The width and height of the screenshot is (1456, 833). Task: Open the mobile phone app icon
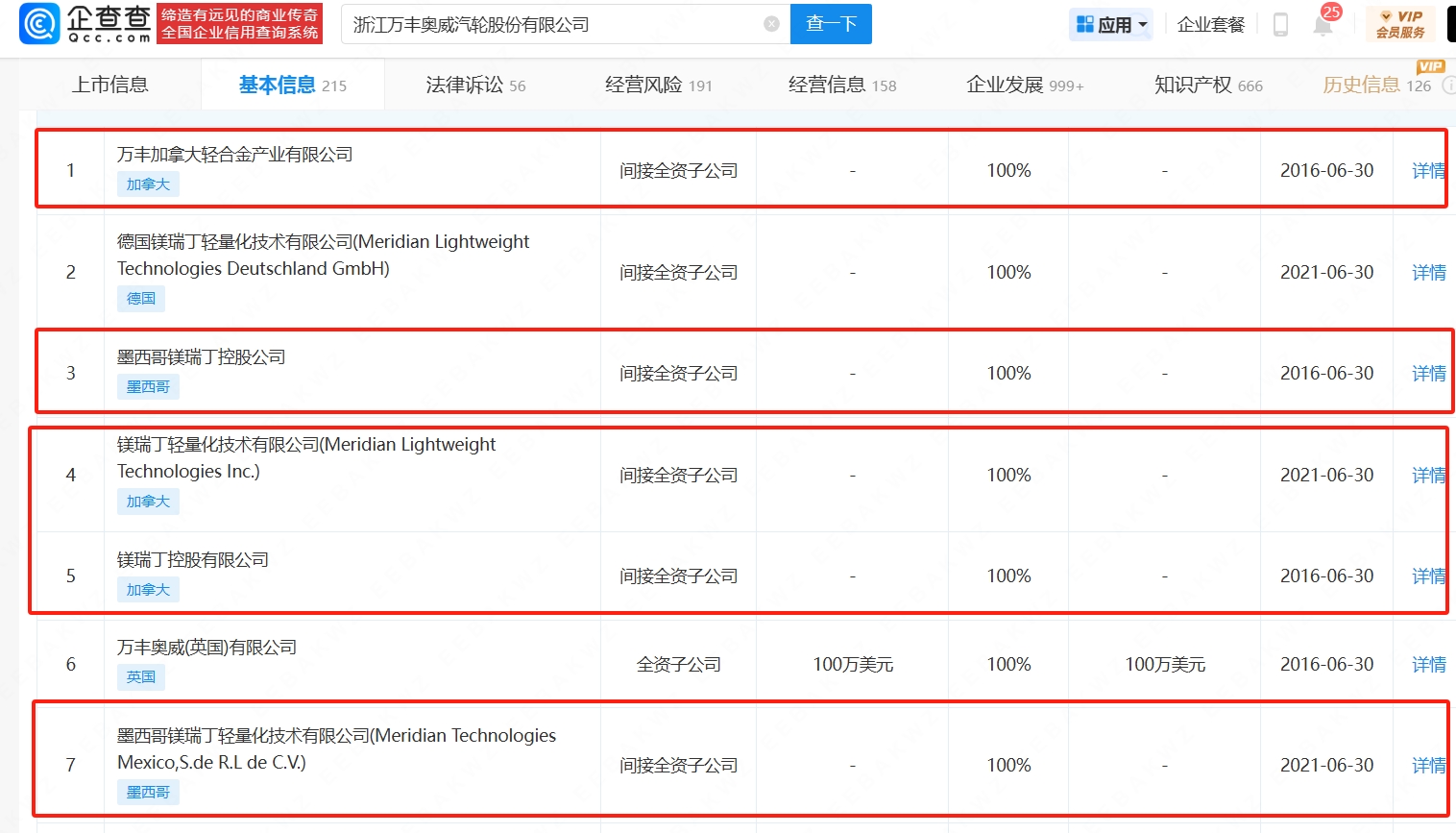click(x=1280, y=25)
